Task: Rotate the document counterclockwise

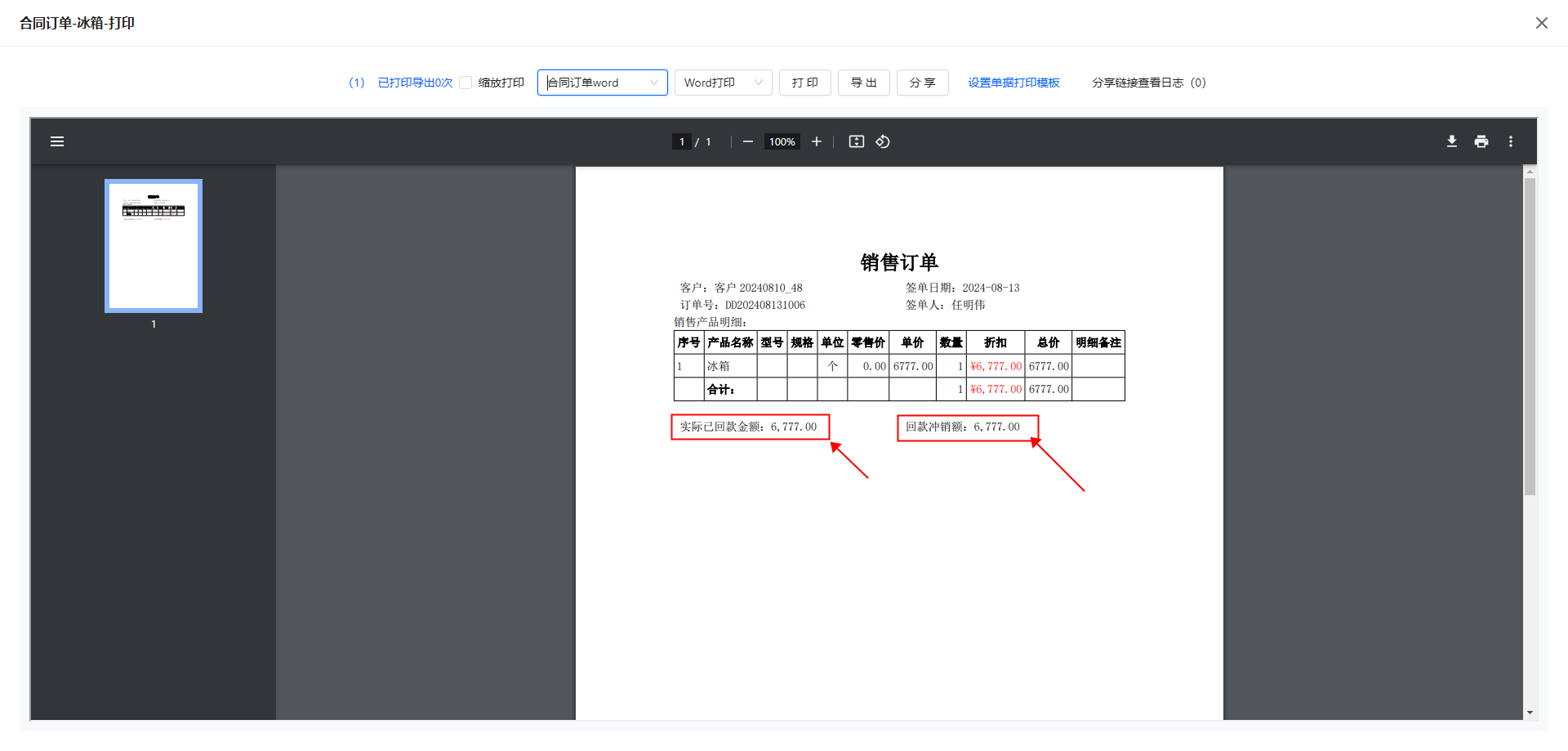Action: click(883, 141)
